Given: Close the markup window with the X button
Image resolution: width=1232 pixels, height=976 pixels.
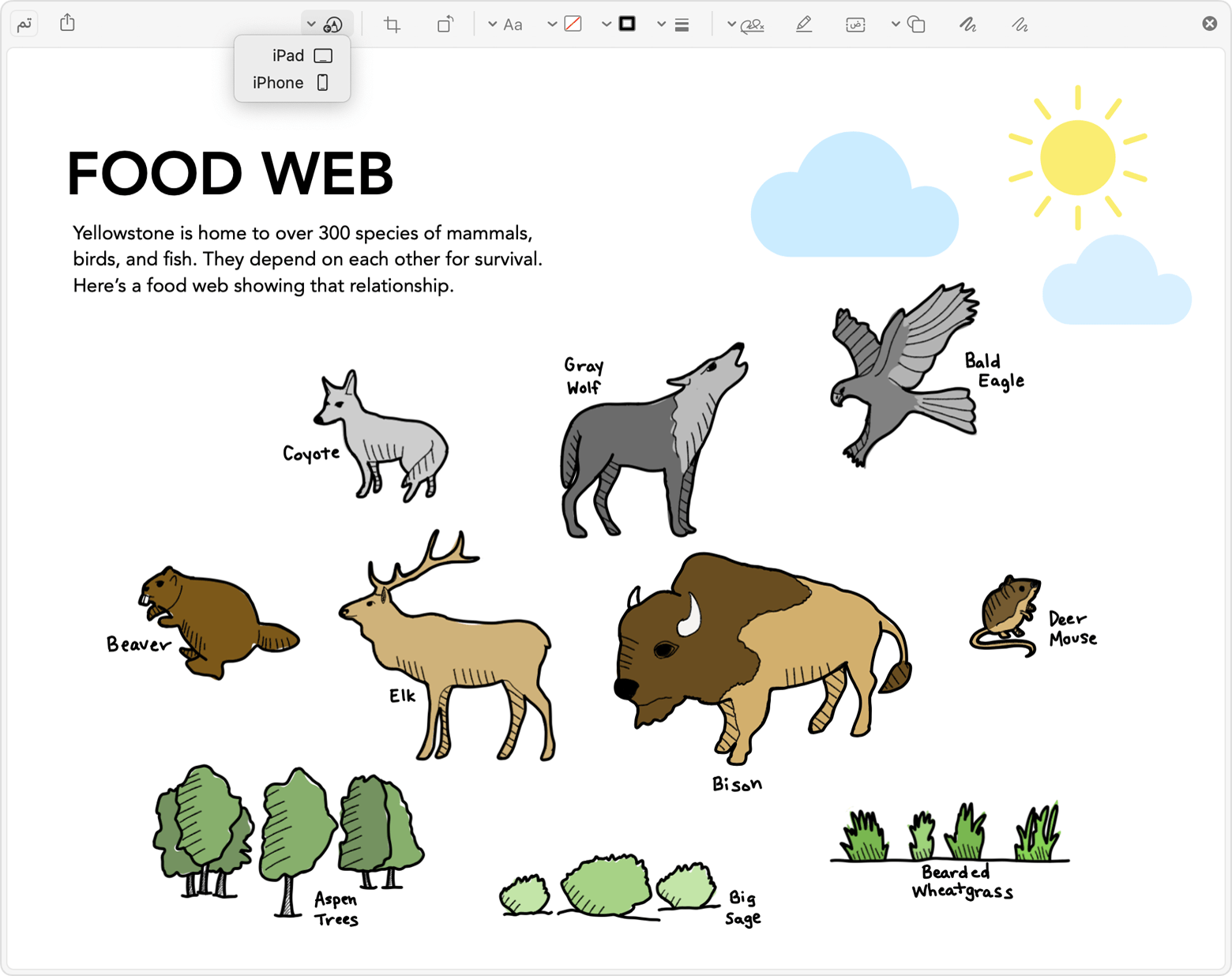Looking at the screenshot, I should 1209,24.
